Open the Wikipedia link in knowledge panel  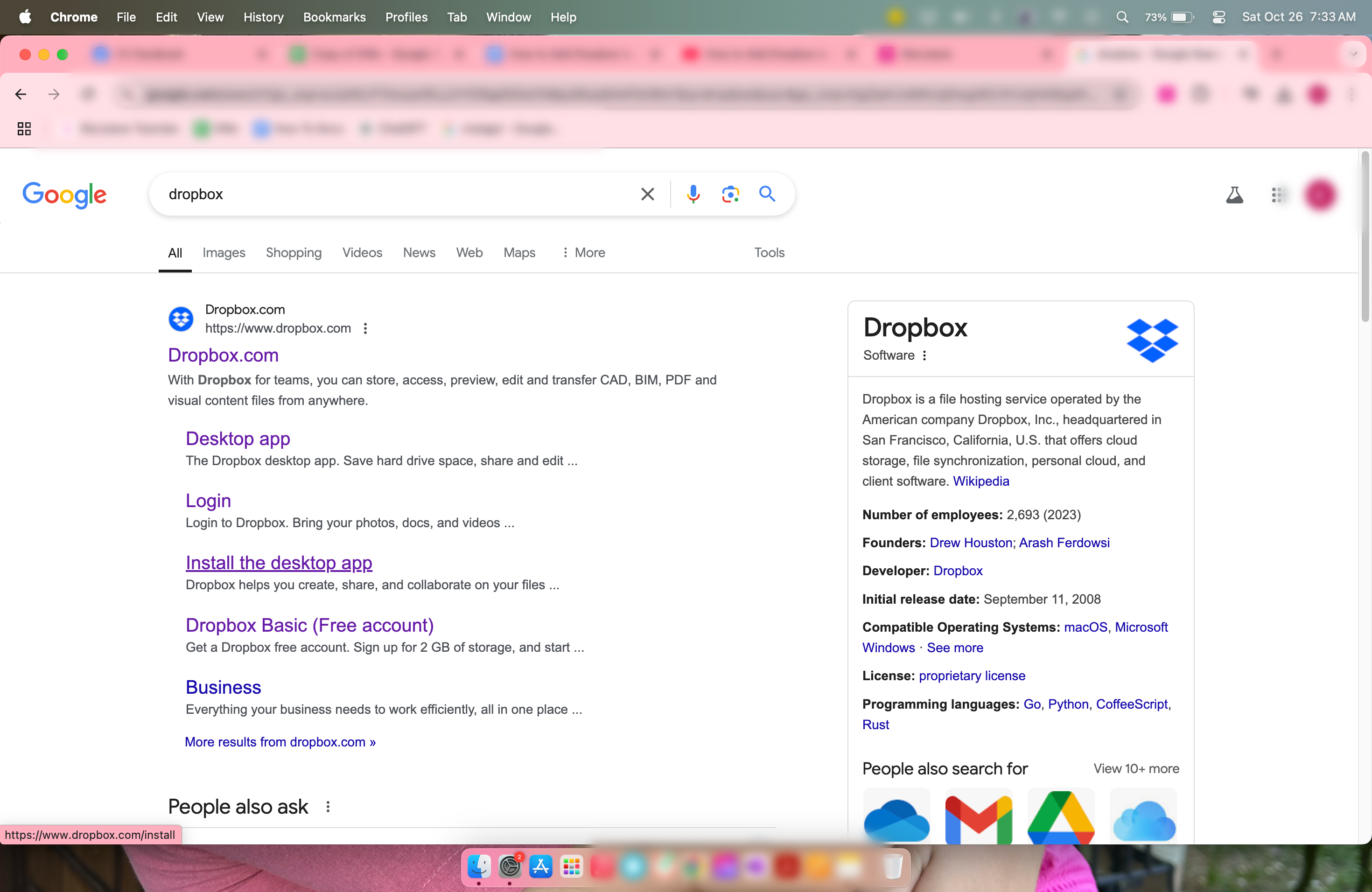click(x=980, y=481)
